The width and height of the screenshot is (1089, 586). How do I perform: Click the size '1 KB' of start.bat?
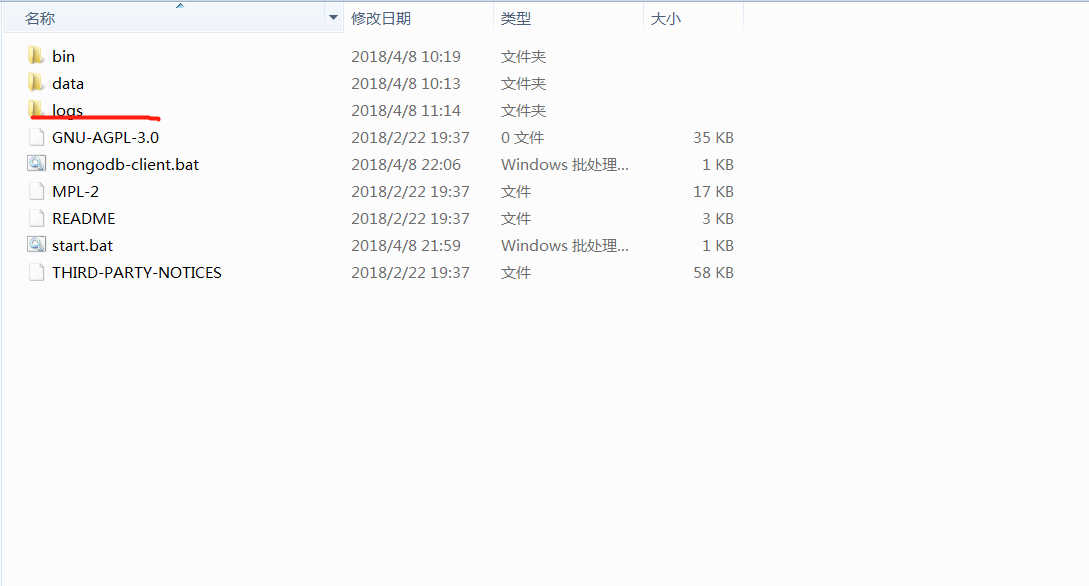pyautogui.click(x=717, y=246)
